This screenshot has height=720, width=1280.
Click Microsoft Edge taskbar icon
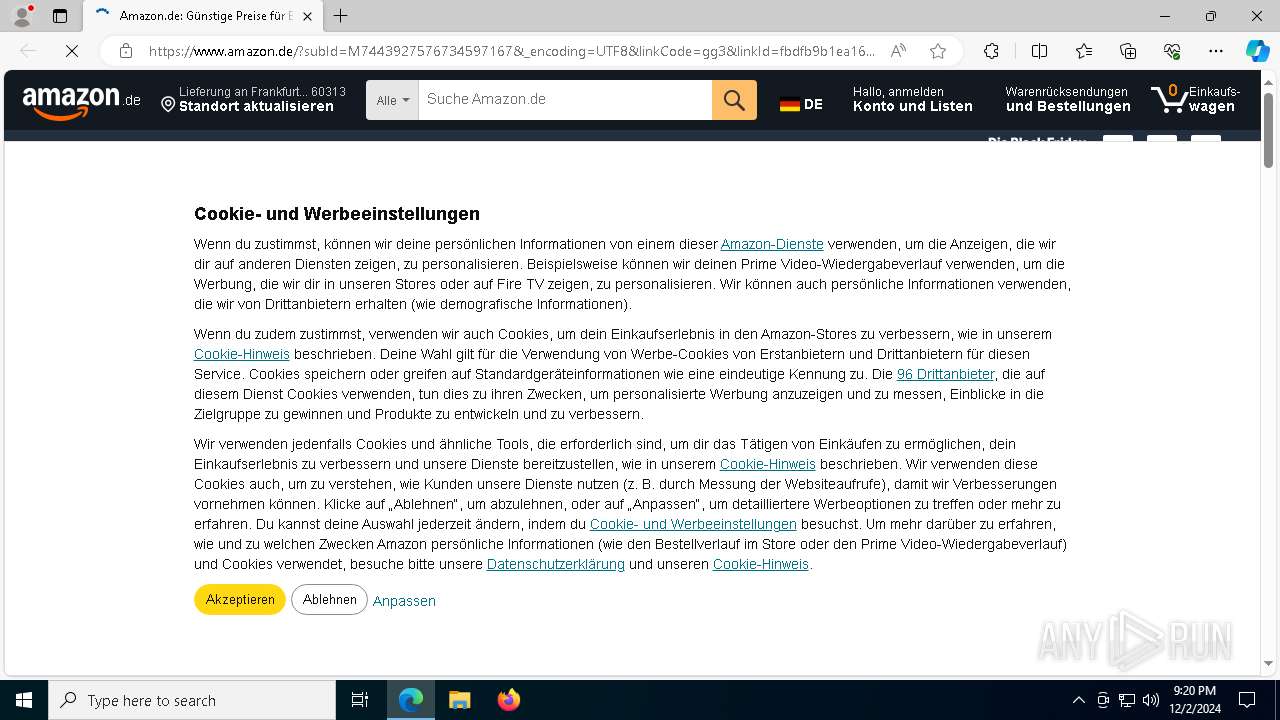pos(411,700)
